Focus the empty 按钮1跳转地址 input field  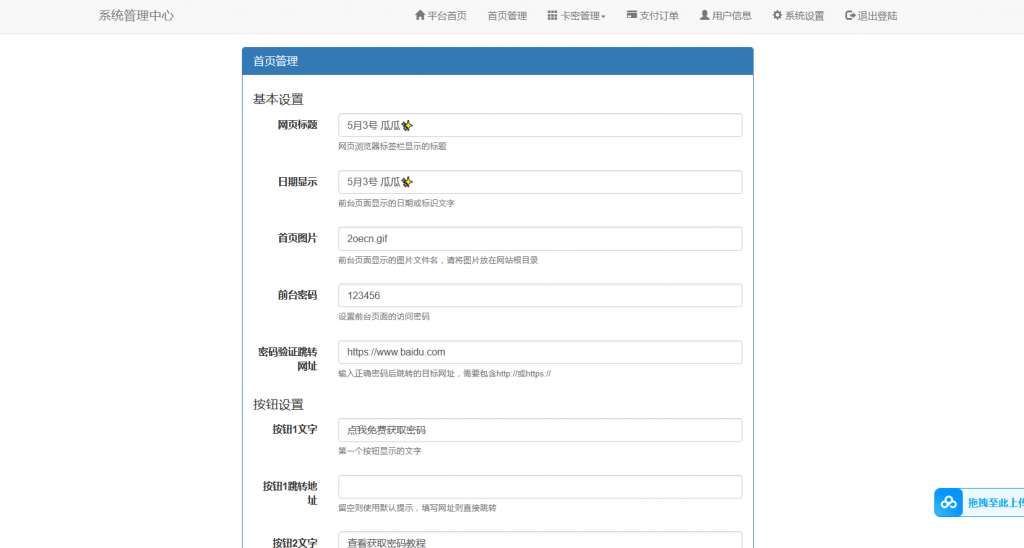540,487
